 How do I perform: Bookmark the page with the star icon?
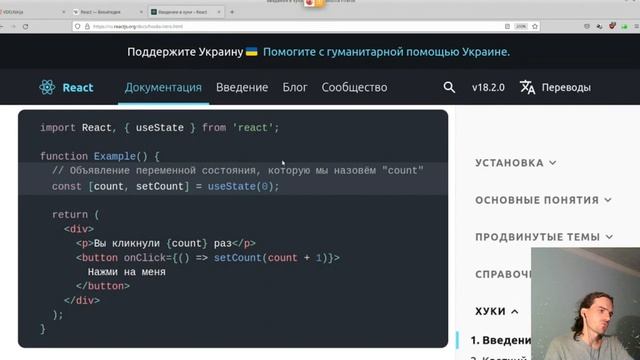(535, 27)
